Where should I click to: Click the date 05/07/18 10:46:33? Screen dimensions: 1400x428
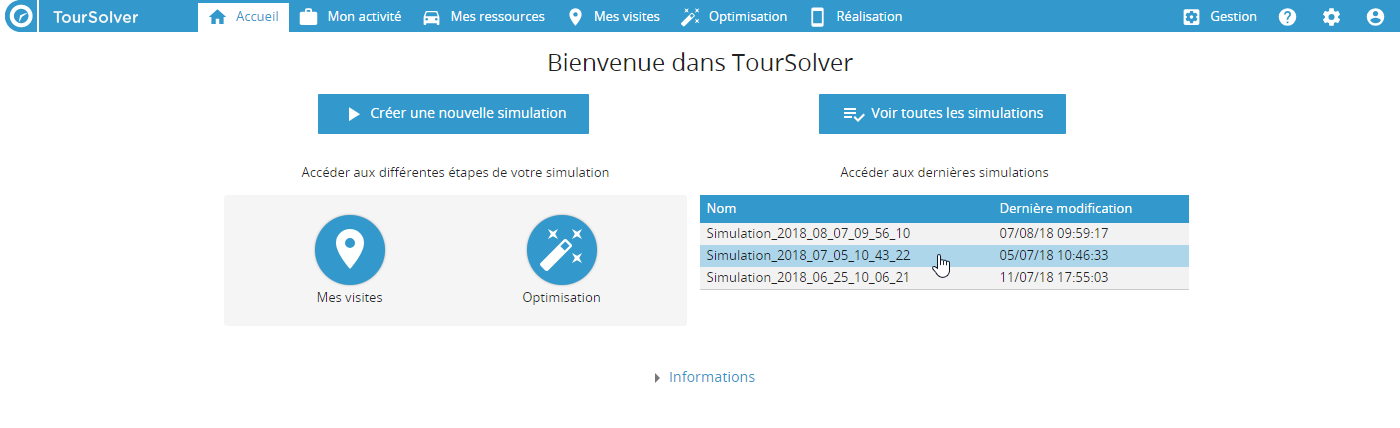tap(1054, 255)
